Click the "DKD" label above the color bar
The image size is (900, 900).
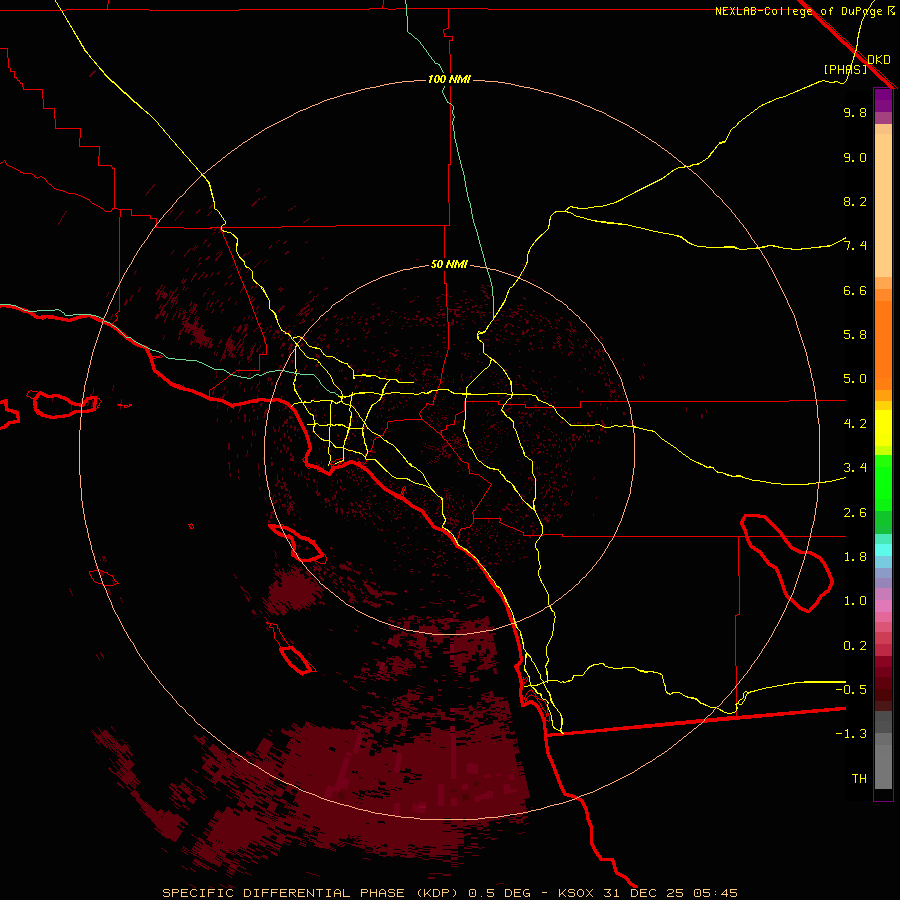pos(879,60)
